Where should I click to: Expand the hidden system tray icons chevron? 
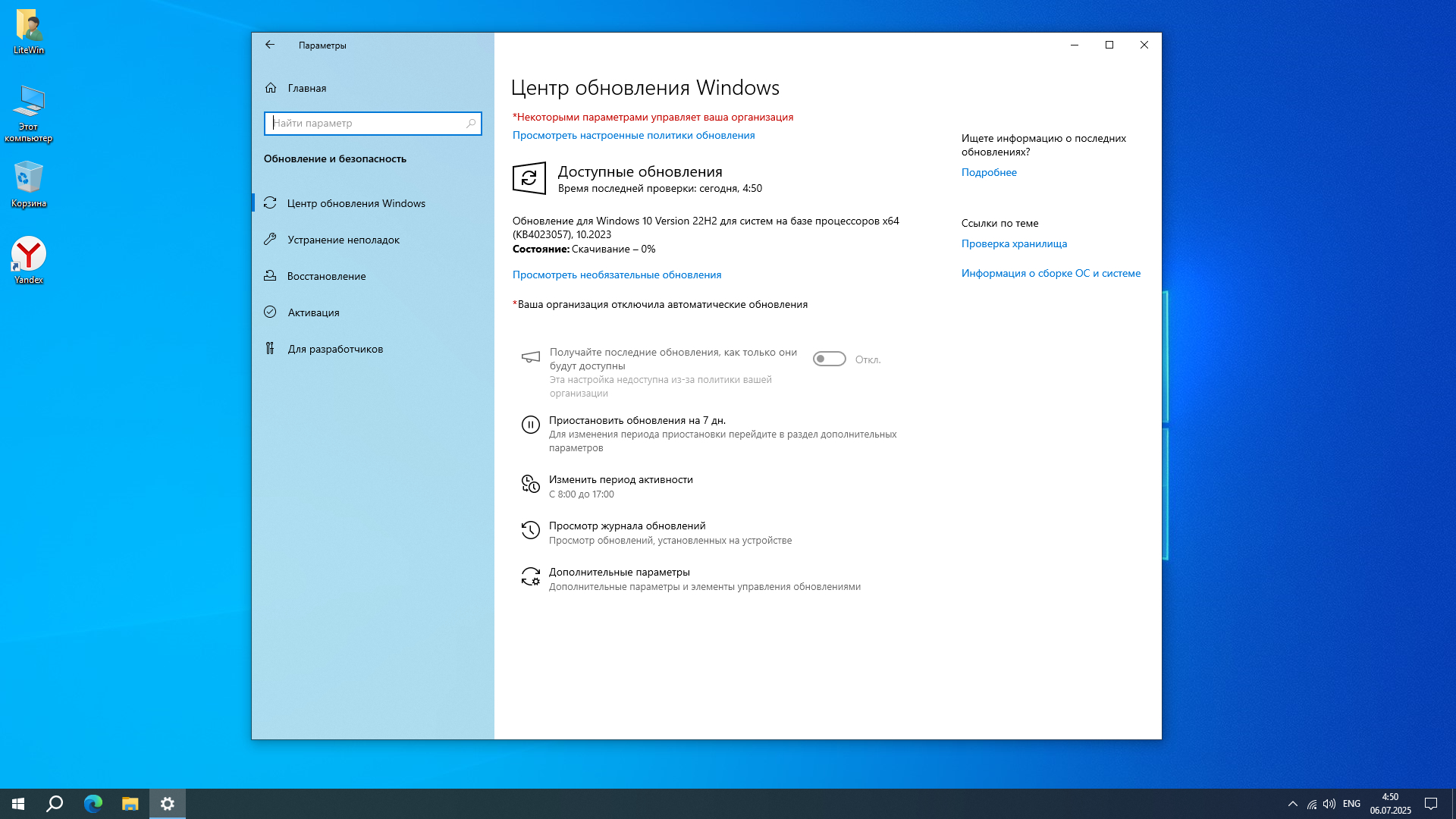point(1292,804)
